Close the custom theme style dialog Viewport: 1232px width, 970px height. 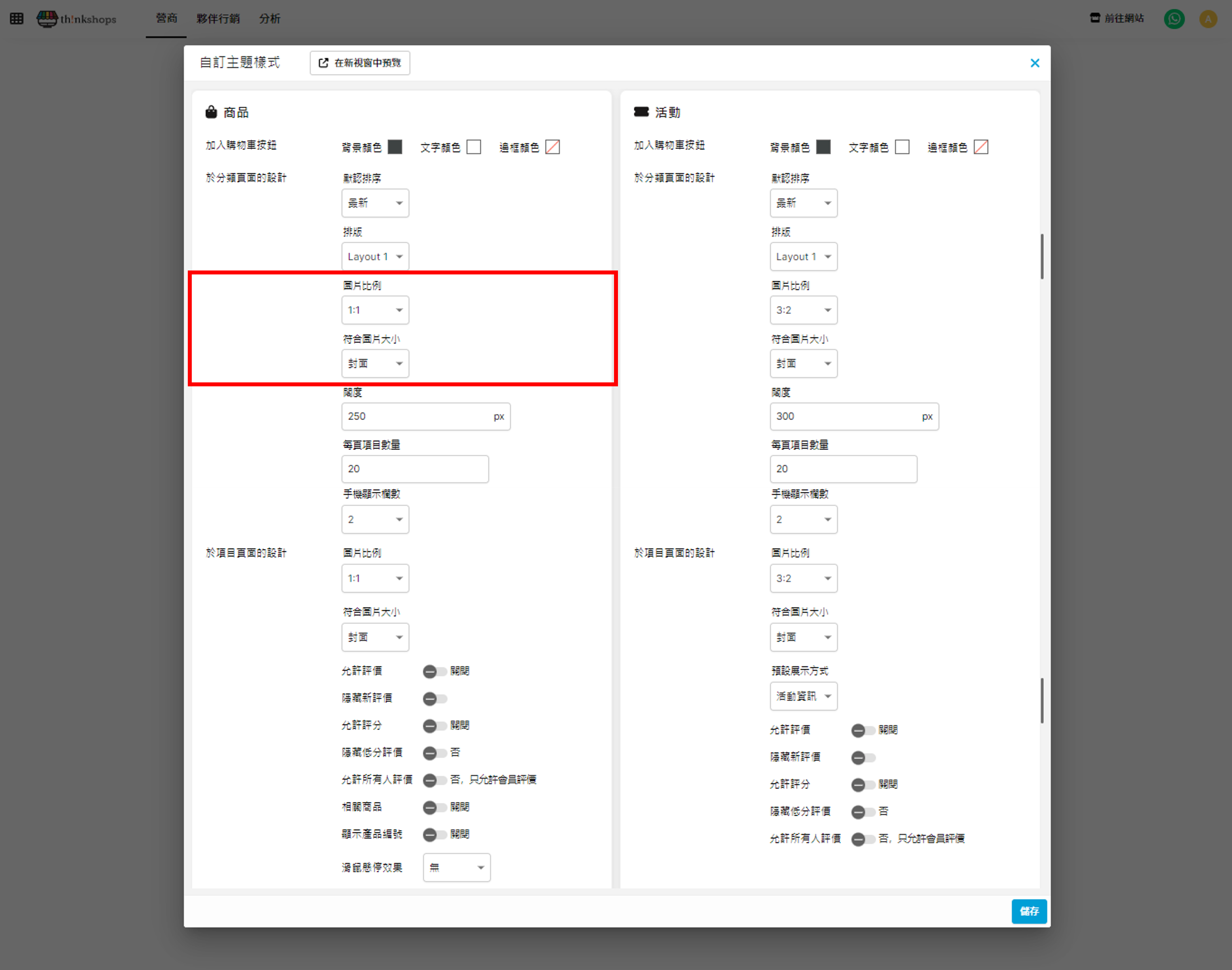click(1034, 63)
